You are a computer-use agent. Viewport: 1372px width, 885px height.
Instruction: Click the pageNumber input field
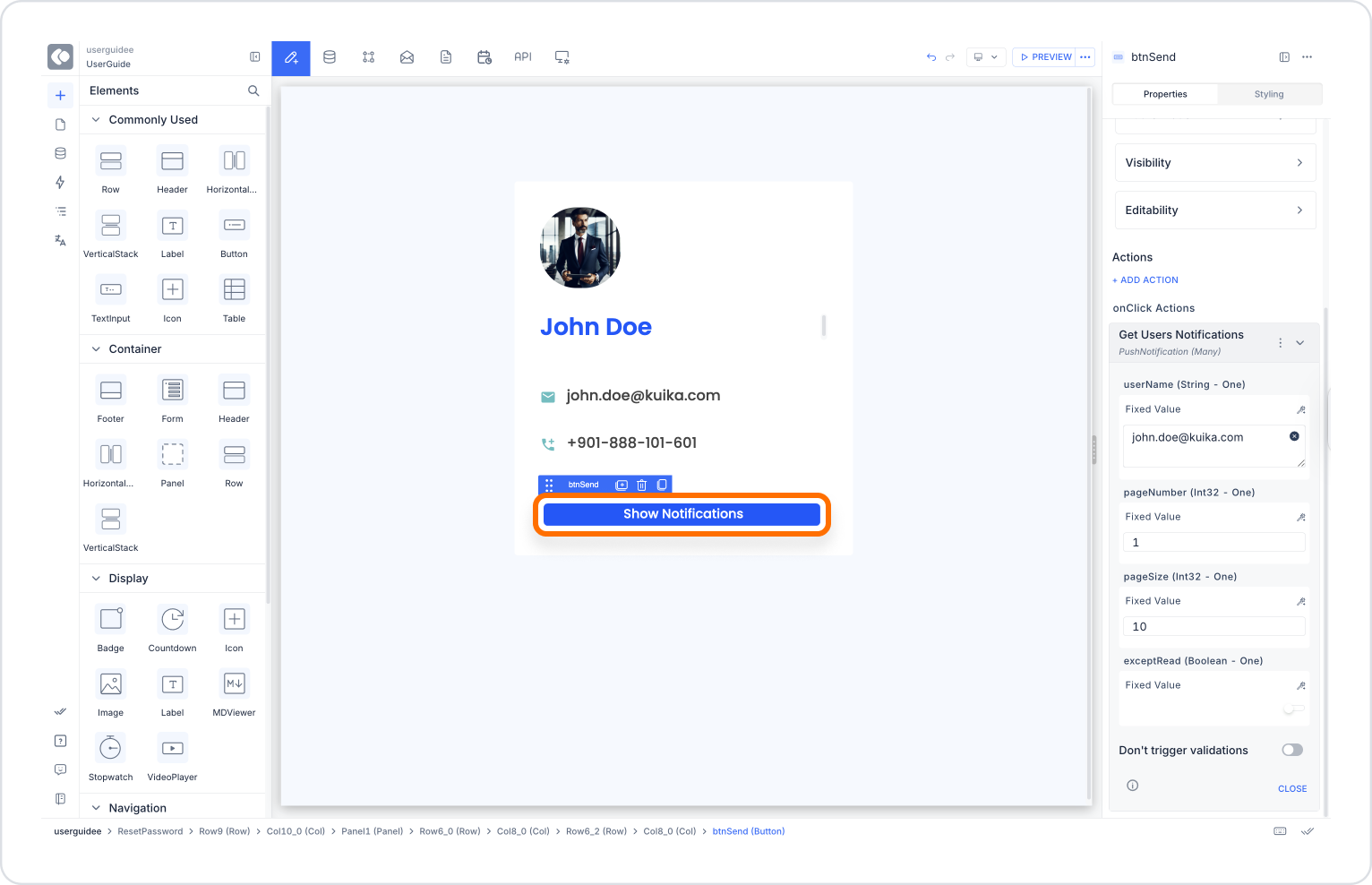1214,543
